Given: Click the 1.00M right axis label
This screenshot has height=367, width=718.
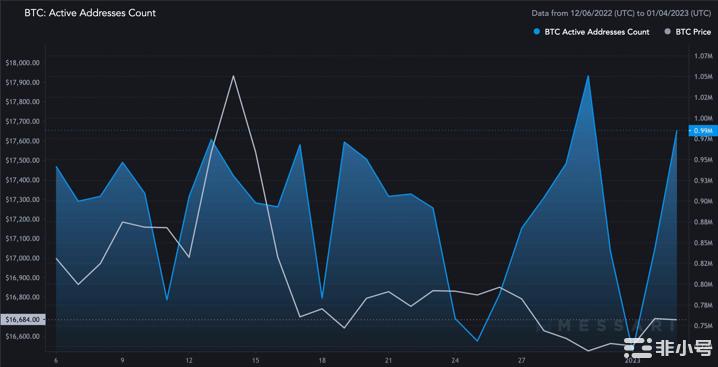Looking at the screenshot, I should pos(702,118).
